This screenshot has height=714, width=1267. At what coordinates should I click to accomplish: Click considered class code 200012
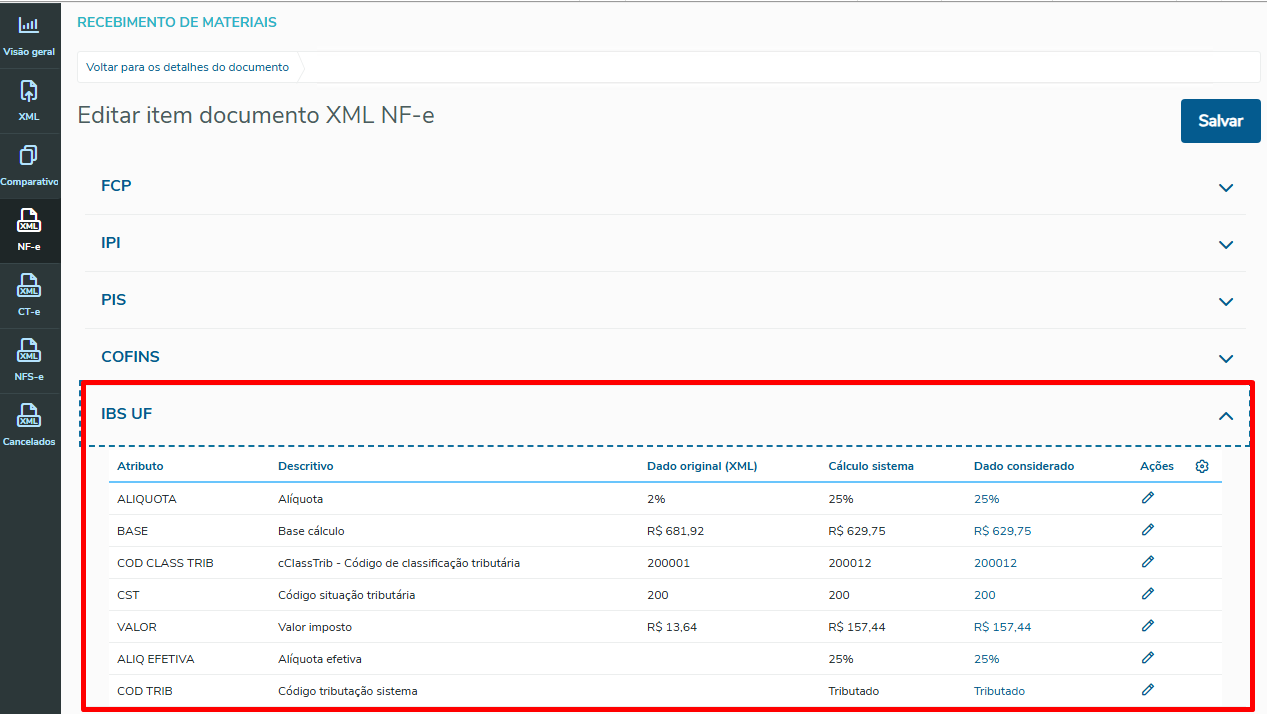[995, 563]
